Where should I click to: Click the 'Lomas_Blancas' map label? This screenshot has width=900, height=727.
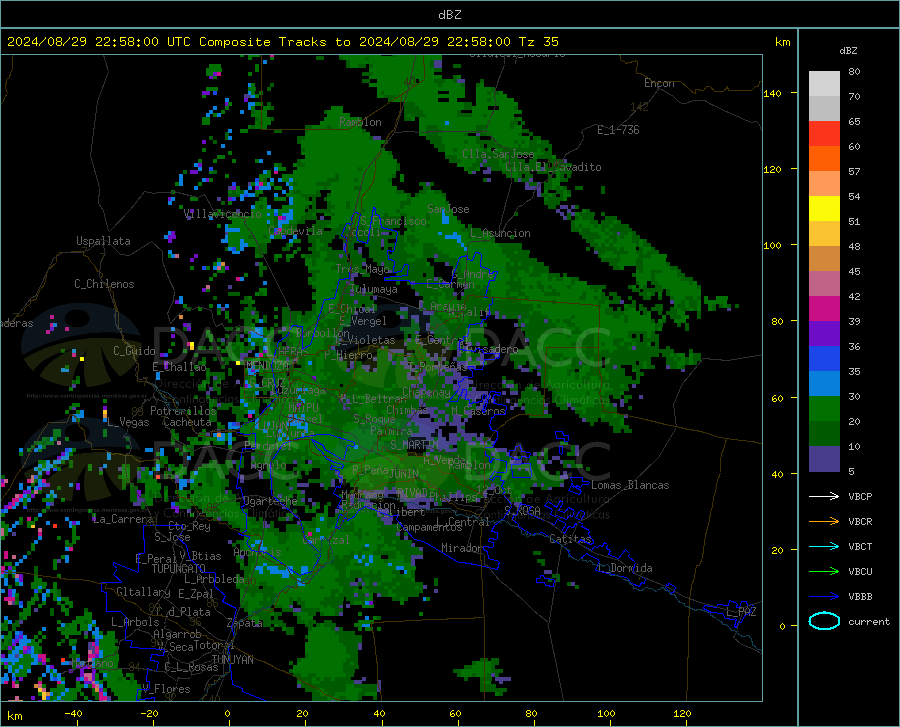(630, 485)
